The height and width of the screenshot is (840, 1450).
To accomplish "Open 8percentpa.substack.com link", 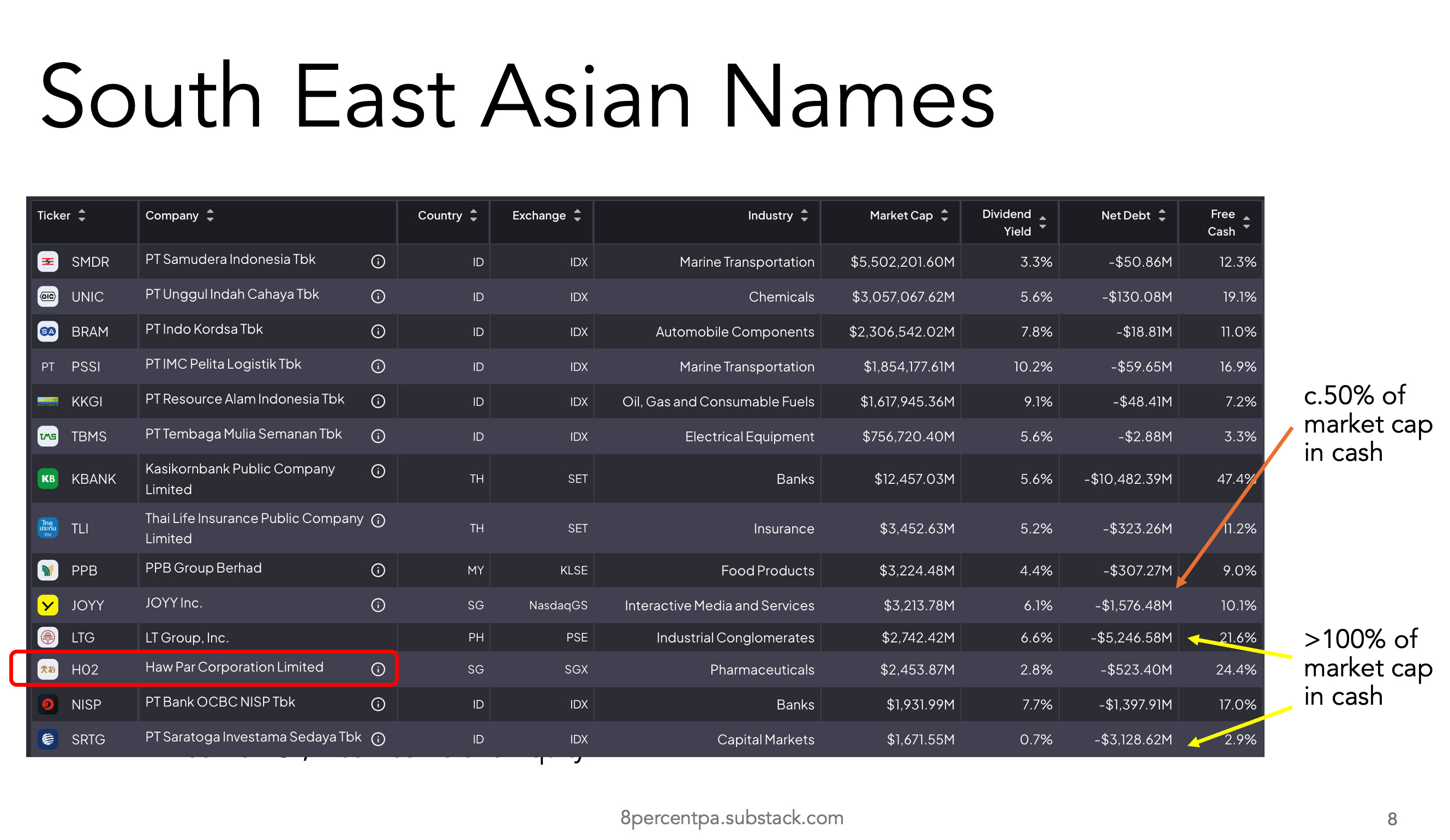I will tap(732, 818).
